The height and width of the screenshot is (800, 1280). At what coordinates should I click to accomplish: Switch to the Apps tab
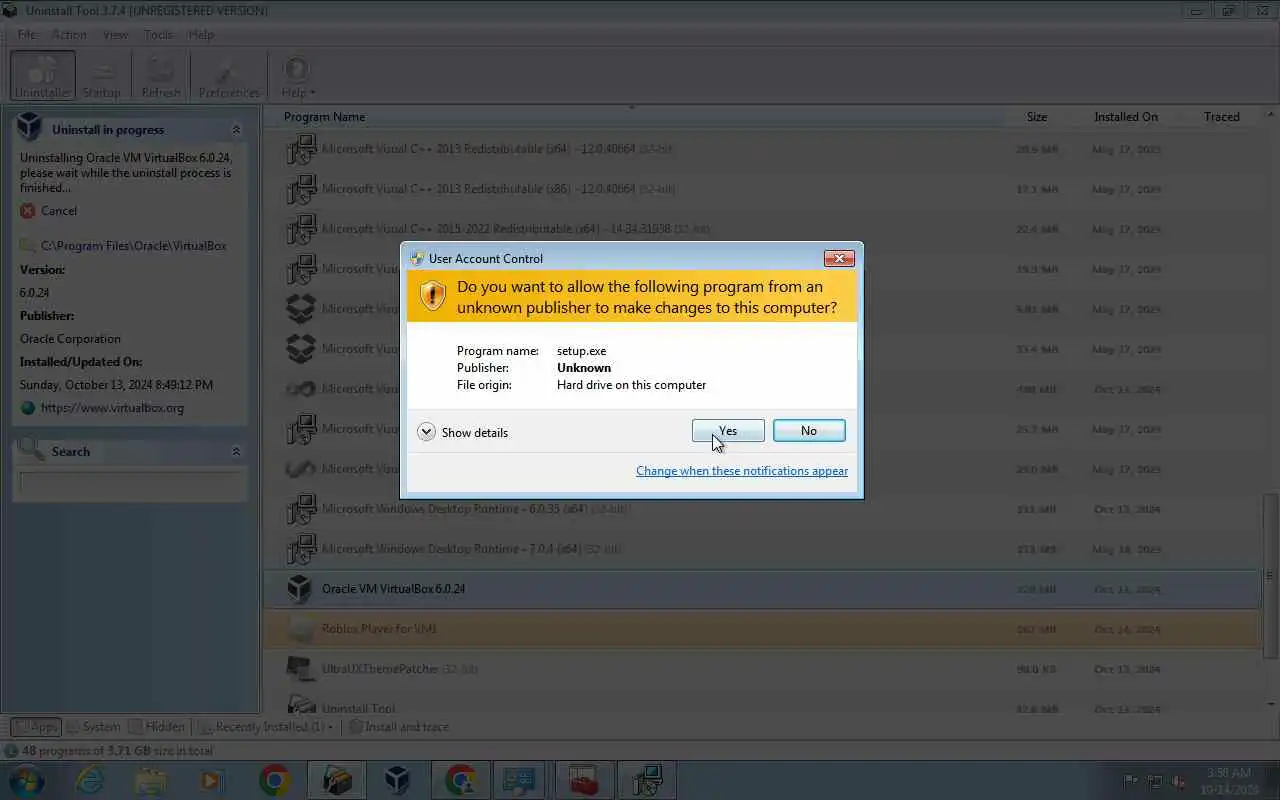[x=35, y=727]
